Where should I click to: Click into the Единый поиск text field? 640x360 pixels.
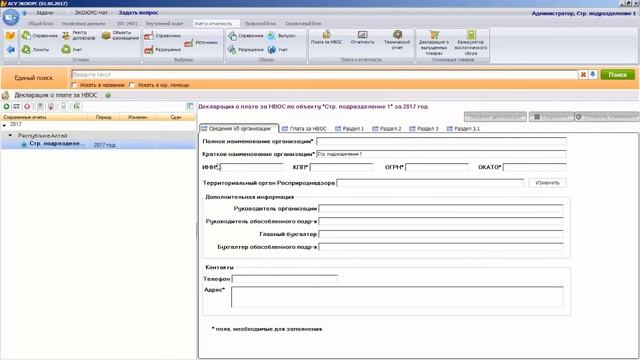click(324, 75)
